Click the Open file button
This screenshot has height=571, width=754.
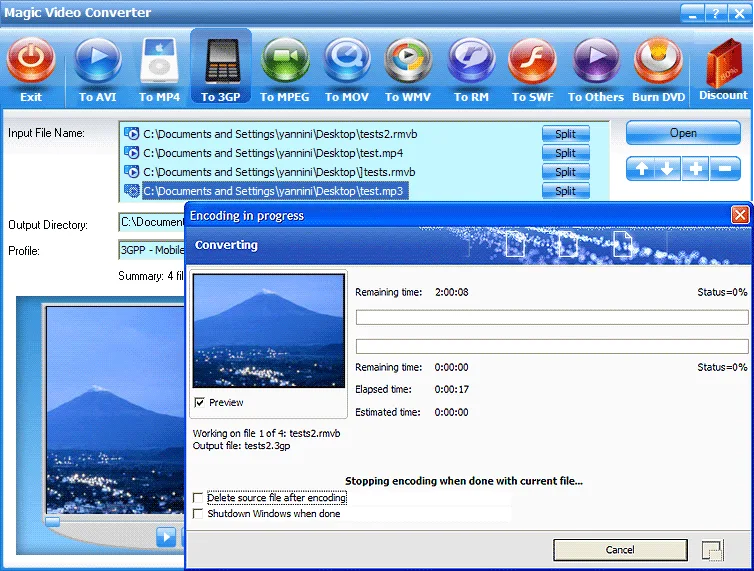[683, 133]
